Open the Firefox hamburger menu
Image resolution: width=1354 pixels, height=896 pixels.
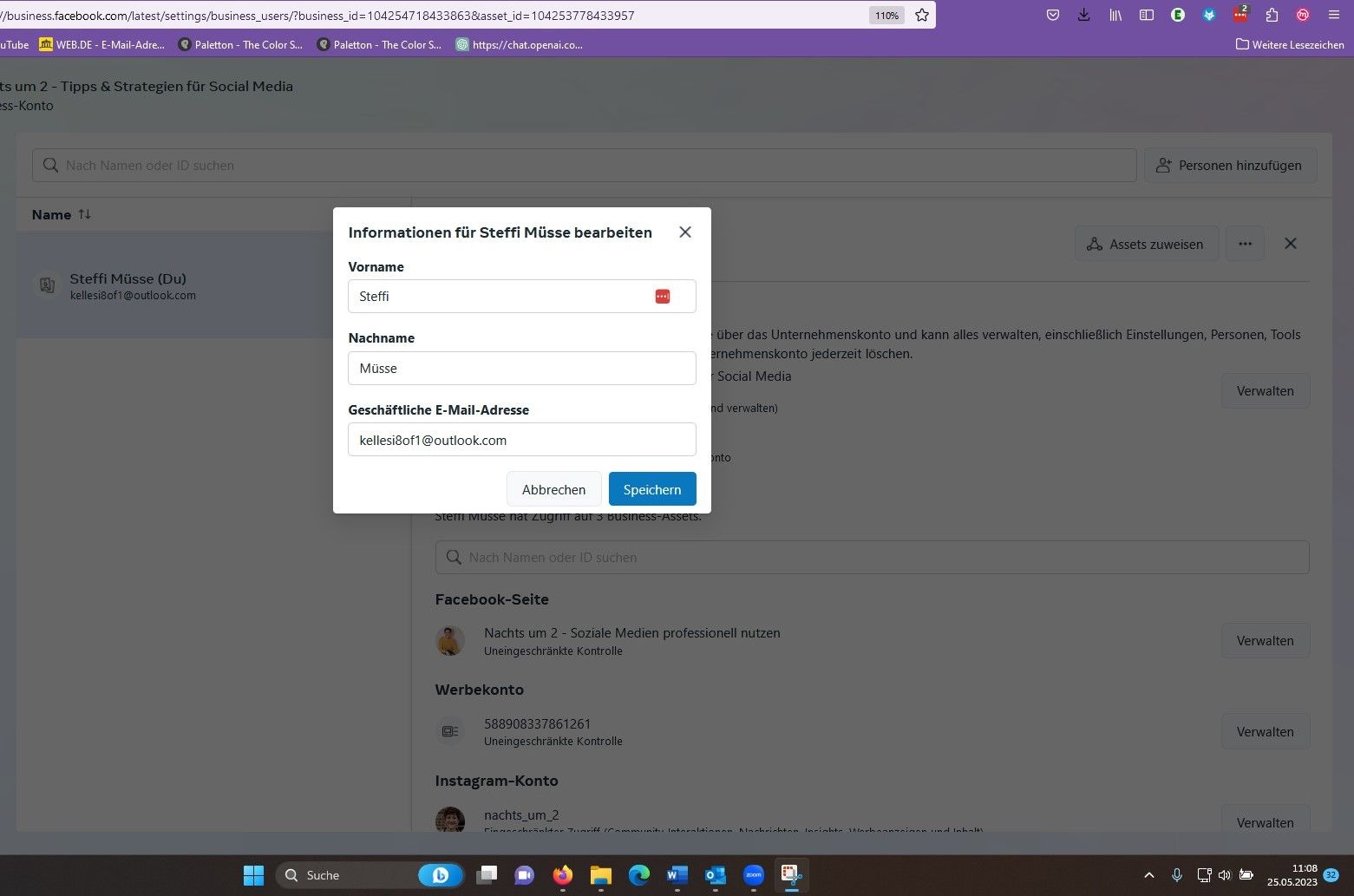click(x=1334, y=15)
